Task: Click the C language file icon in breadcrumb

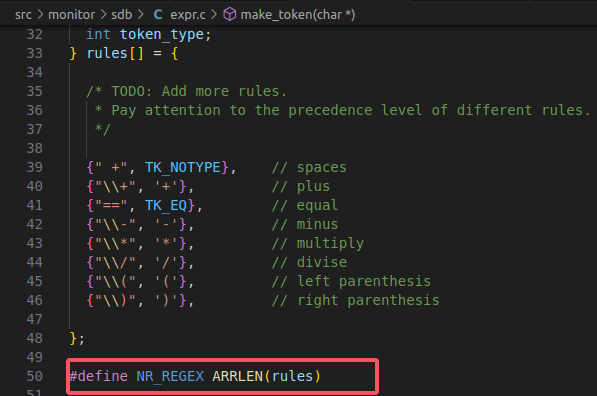Action: click(158, 15)
